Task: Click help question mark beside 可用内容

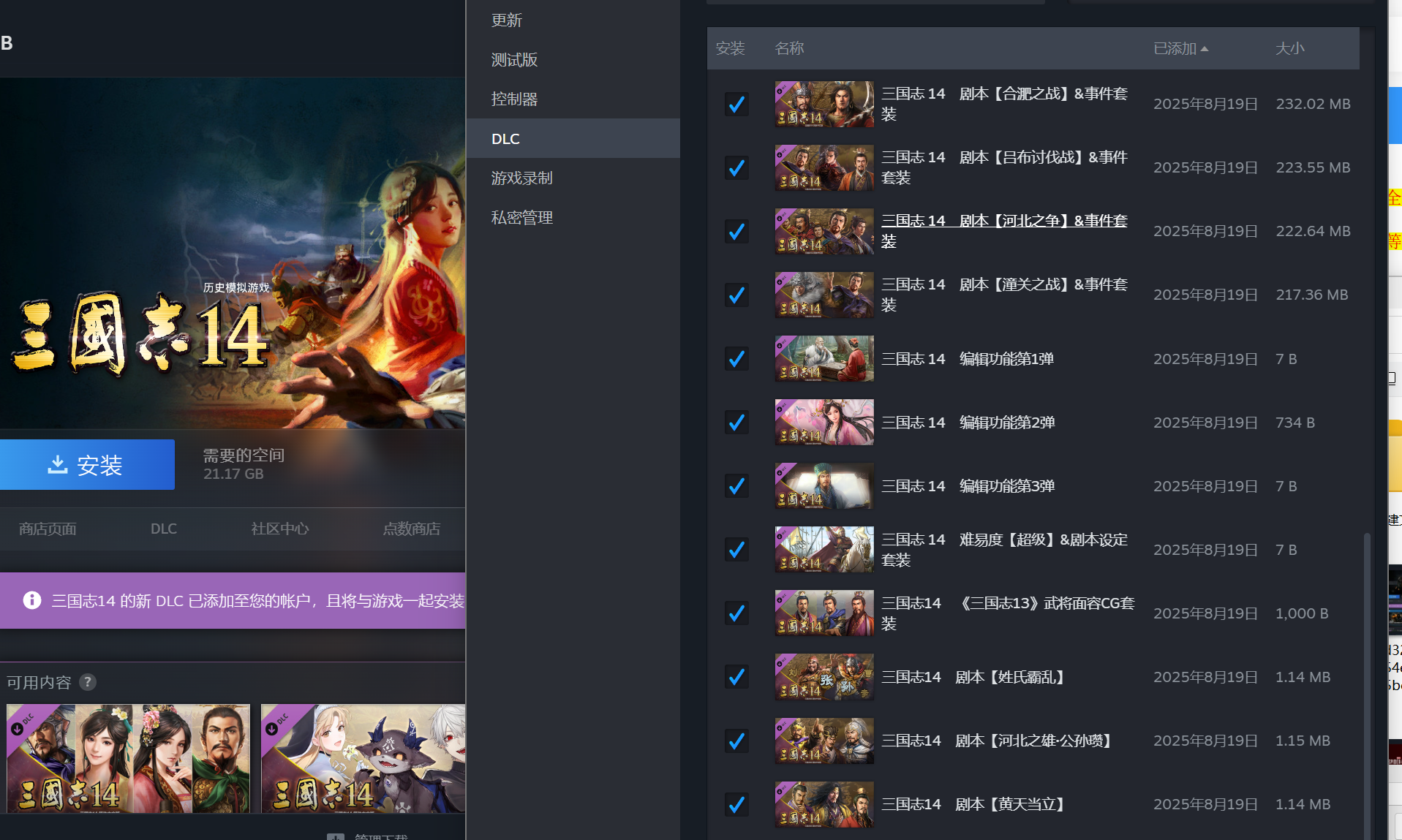Action: (88, 682)
